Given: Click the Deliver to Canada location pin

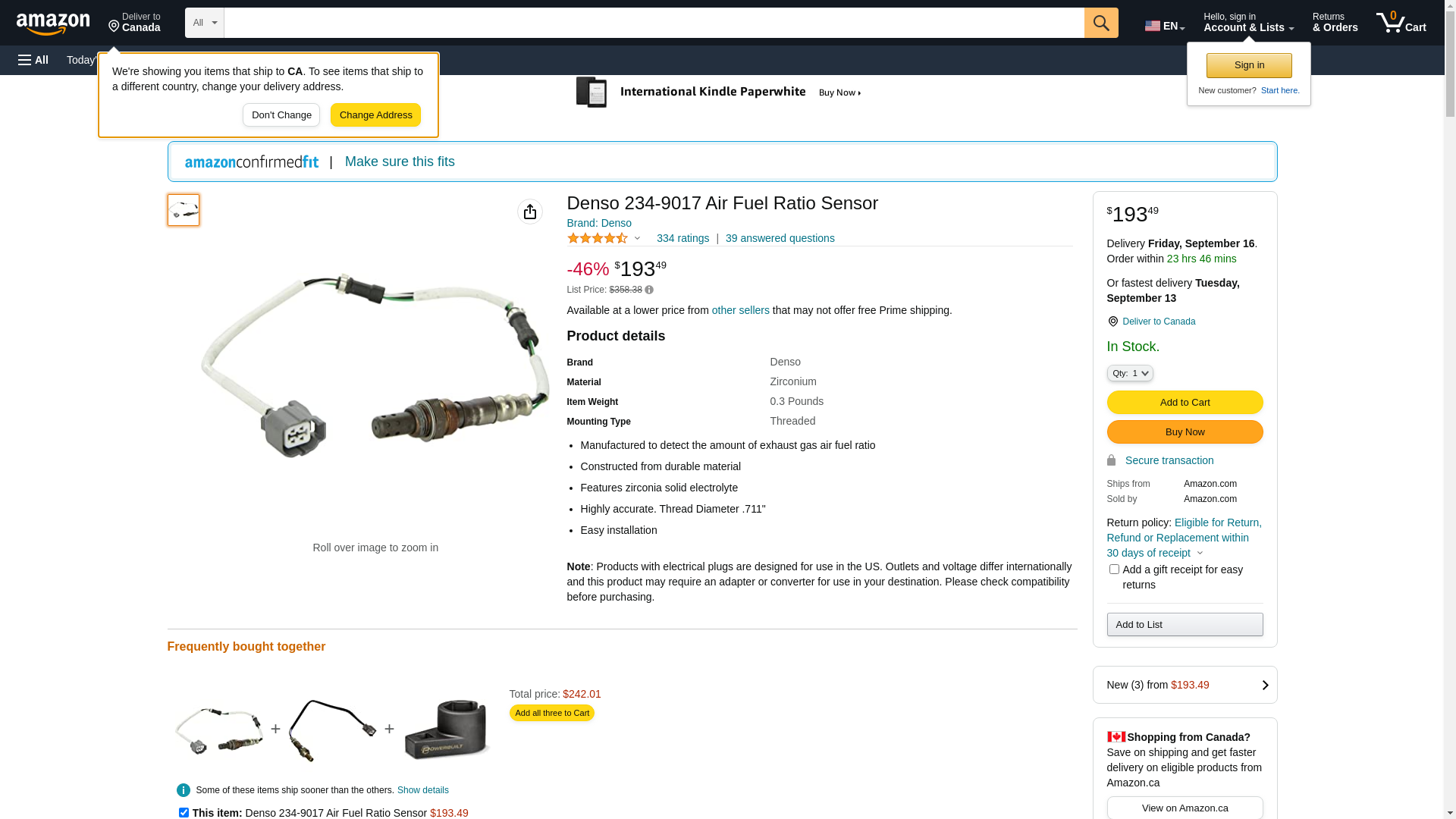Looking at the screenshot, I should [1112, 322].
